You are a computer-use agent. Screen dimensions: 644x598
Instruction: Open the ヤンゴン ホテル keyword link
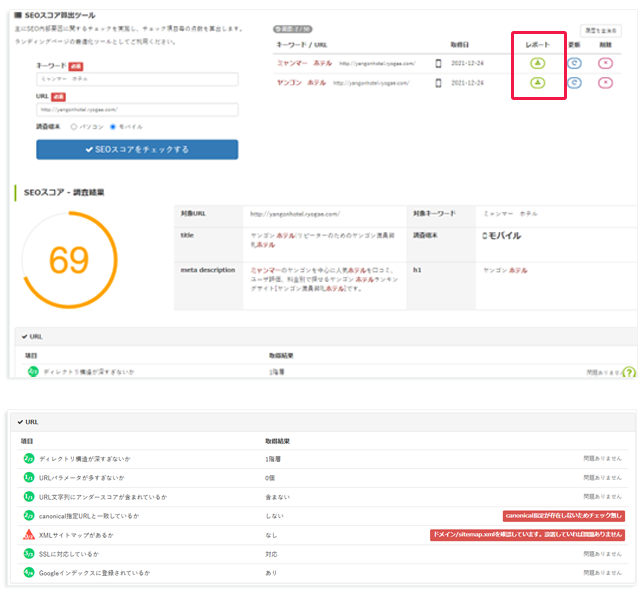(x=301, y=83)
